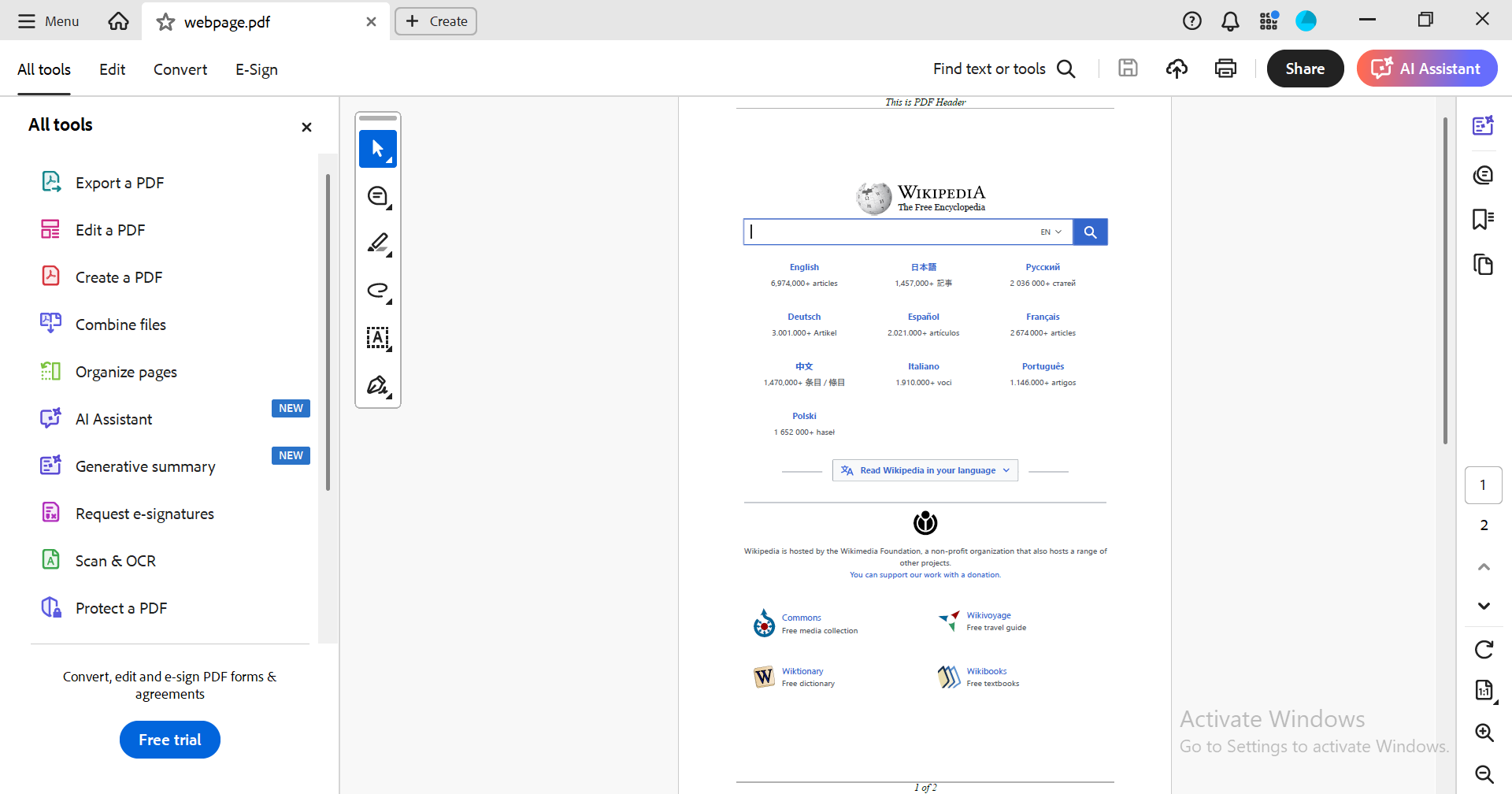Viewport: 1512px width, 794px height.
Task: Expand Read Wikipedia in your language
Action: (x=925, y=470)
